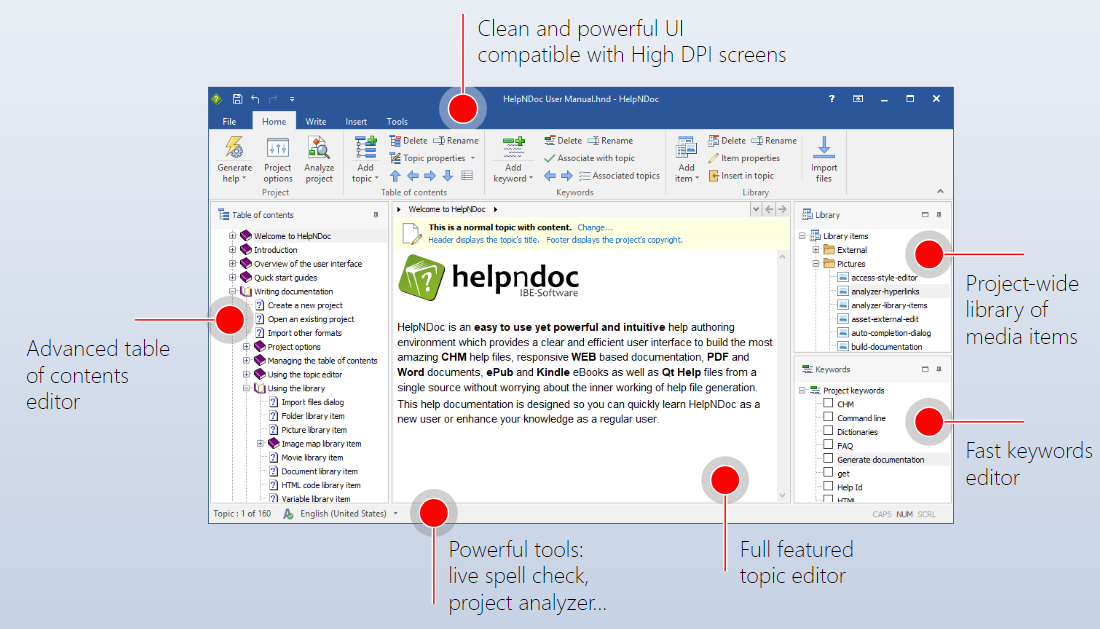
Task: Click the editor scrollbar down arrow
Action: click(x=783, y=495)
